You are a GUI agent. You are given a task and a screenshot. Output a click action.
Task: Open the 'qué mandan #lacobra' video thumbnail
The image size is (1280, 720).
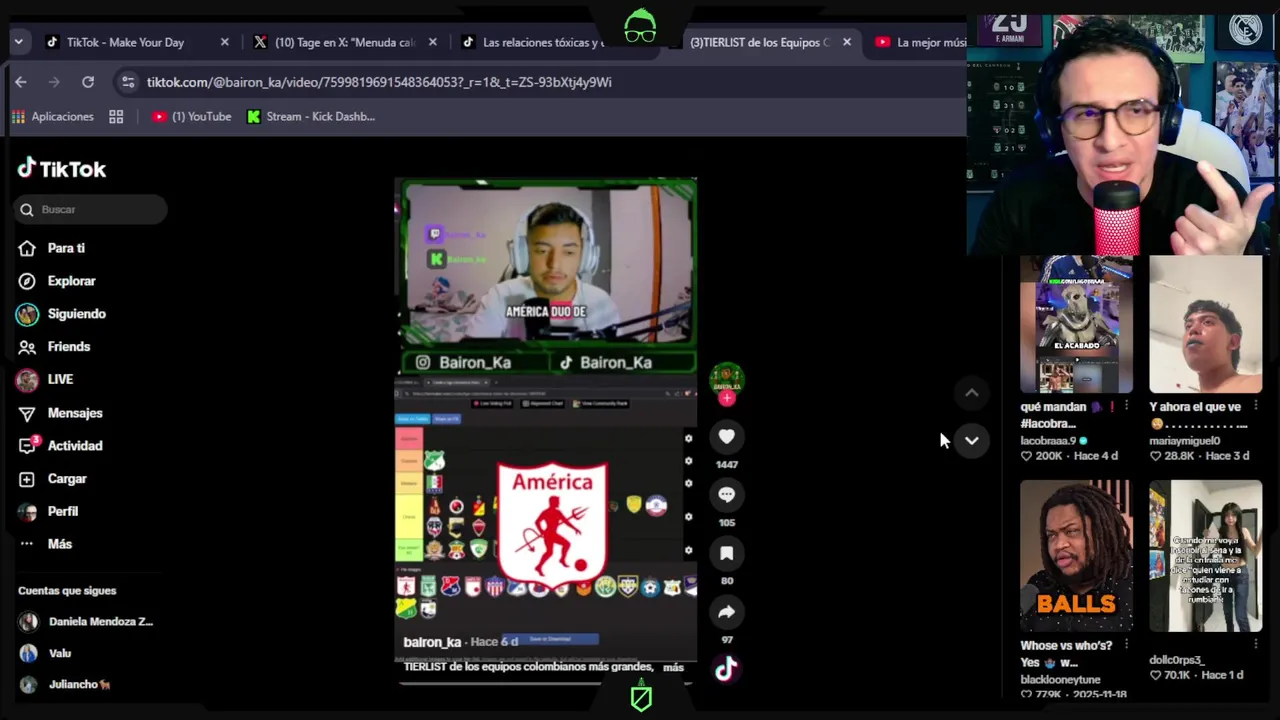[1076, 324]
